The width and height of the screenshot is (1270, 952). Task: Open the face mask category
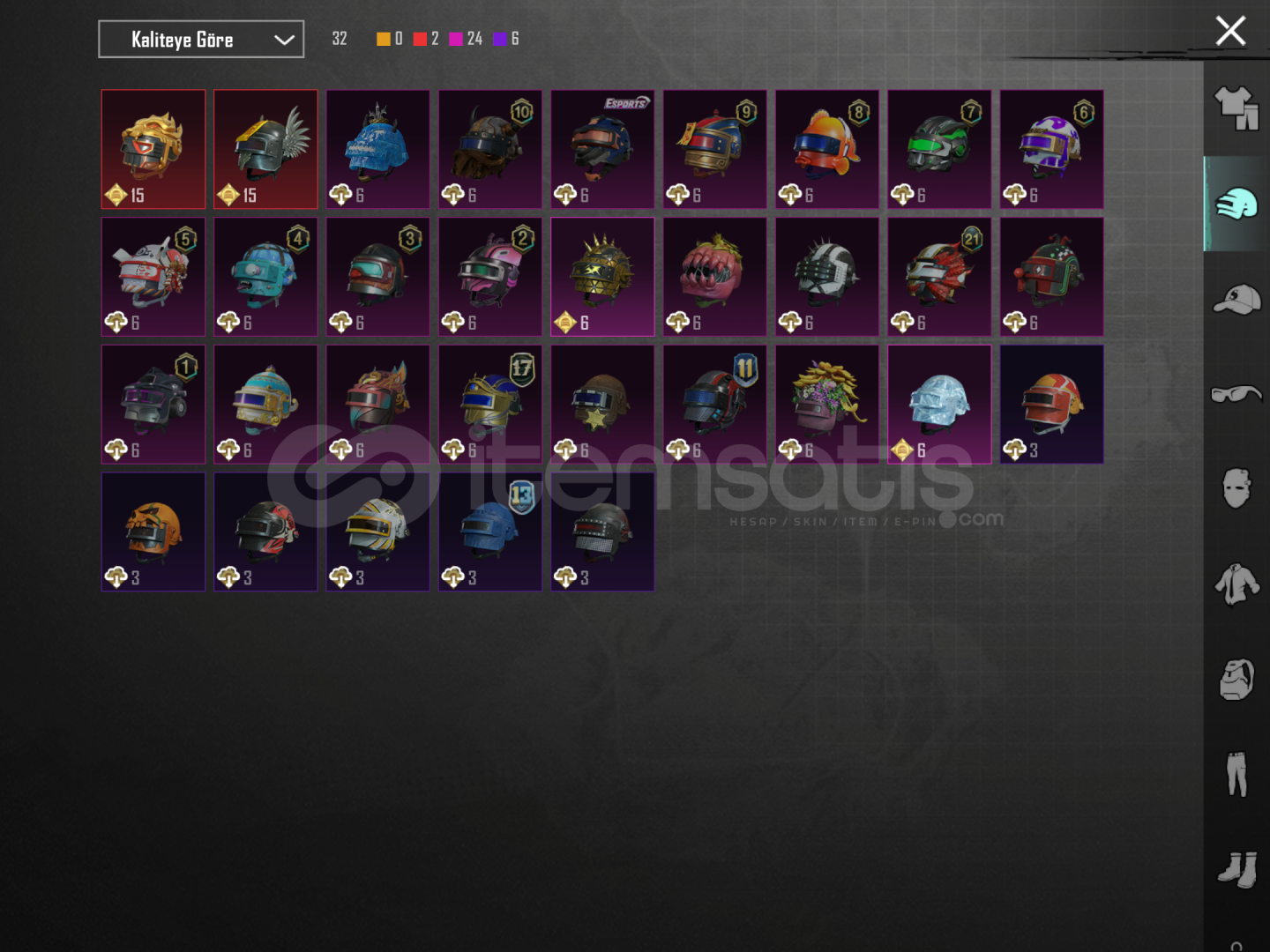[x=1236, y=488]
